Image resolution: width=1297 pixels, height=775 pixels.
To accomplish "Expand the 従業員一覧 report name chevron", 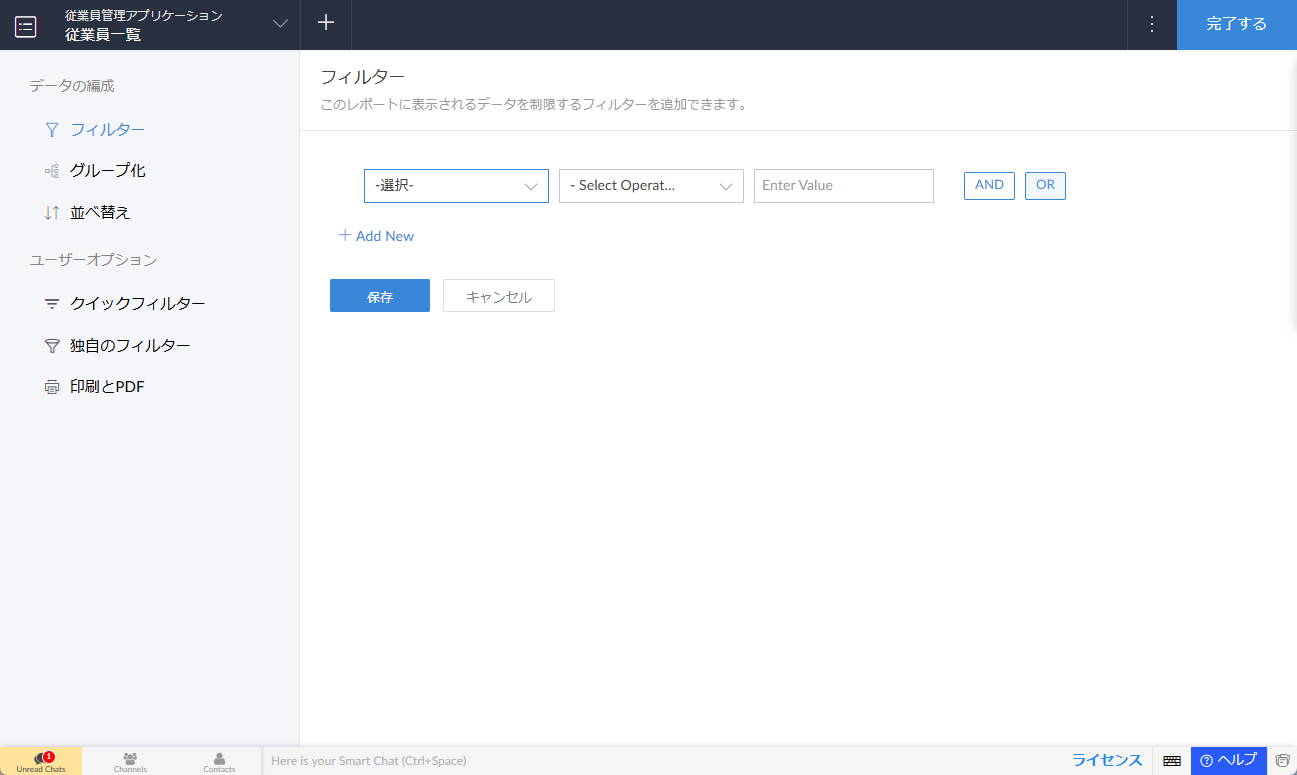I will 280,25.
